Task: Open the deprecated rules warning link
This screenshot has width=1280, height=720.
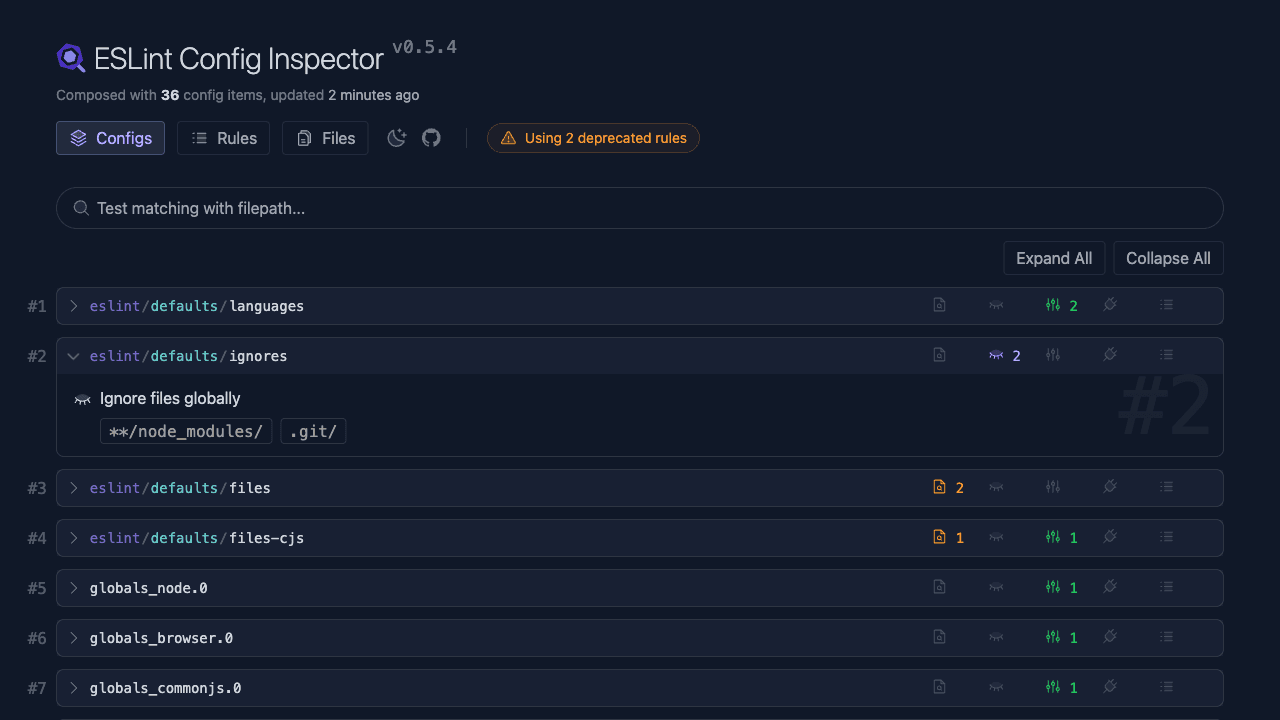Action: (593, 138)
